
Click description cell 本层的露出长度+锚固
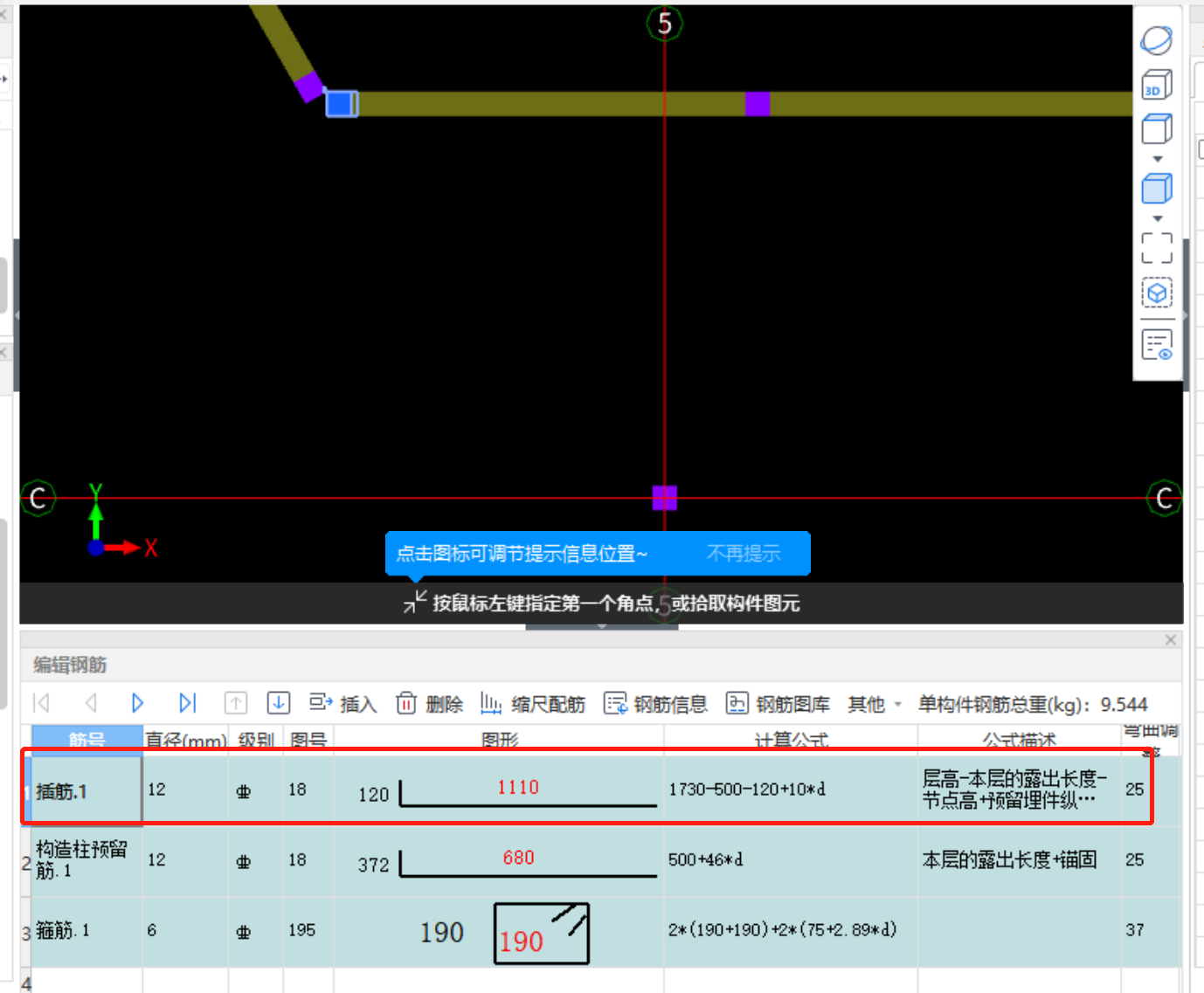pyautogui.click(x=1019, y=859)
